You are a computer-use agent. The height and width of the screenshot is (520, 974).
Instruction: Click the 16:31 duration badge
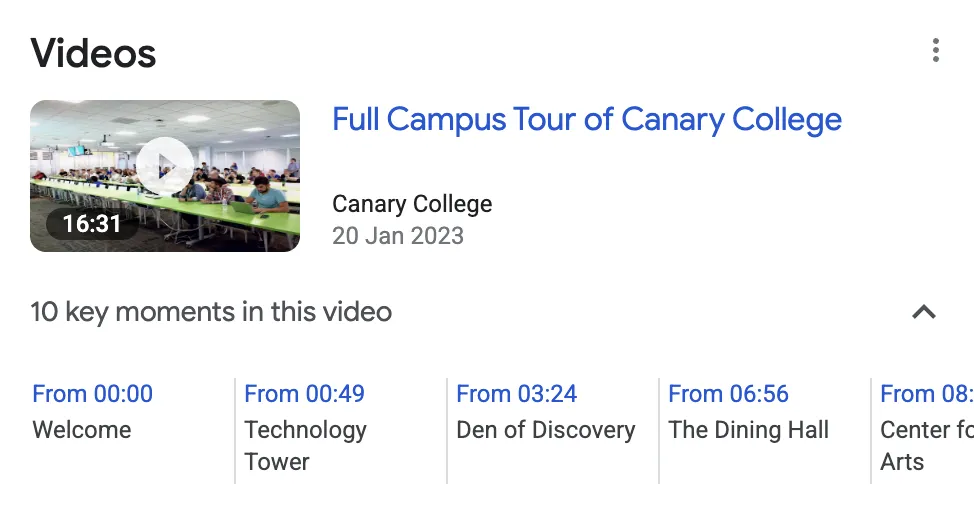coord(92,224)
